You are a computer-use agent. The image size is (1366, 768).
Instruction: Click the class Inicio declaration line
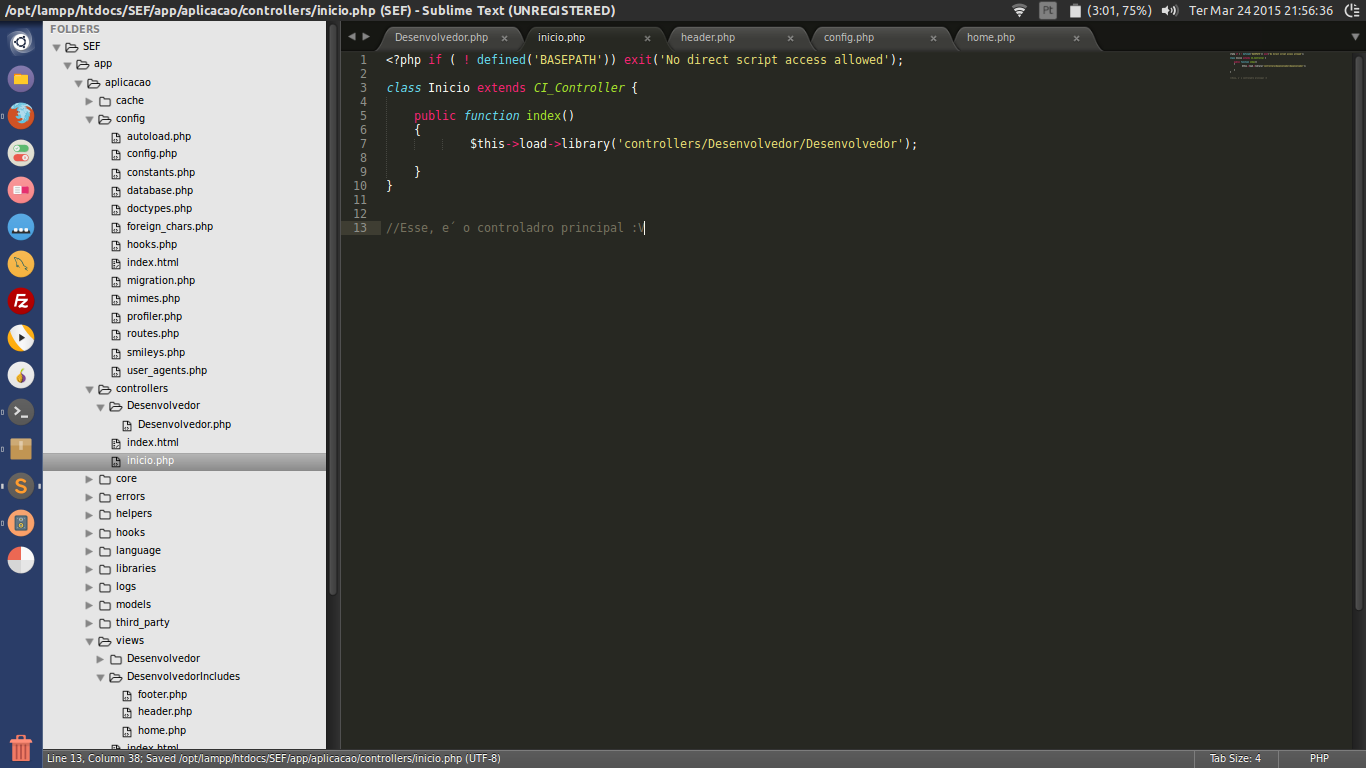point(512,88)
